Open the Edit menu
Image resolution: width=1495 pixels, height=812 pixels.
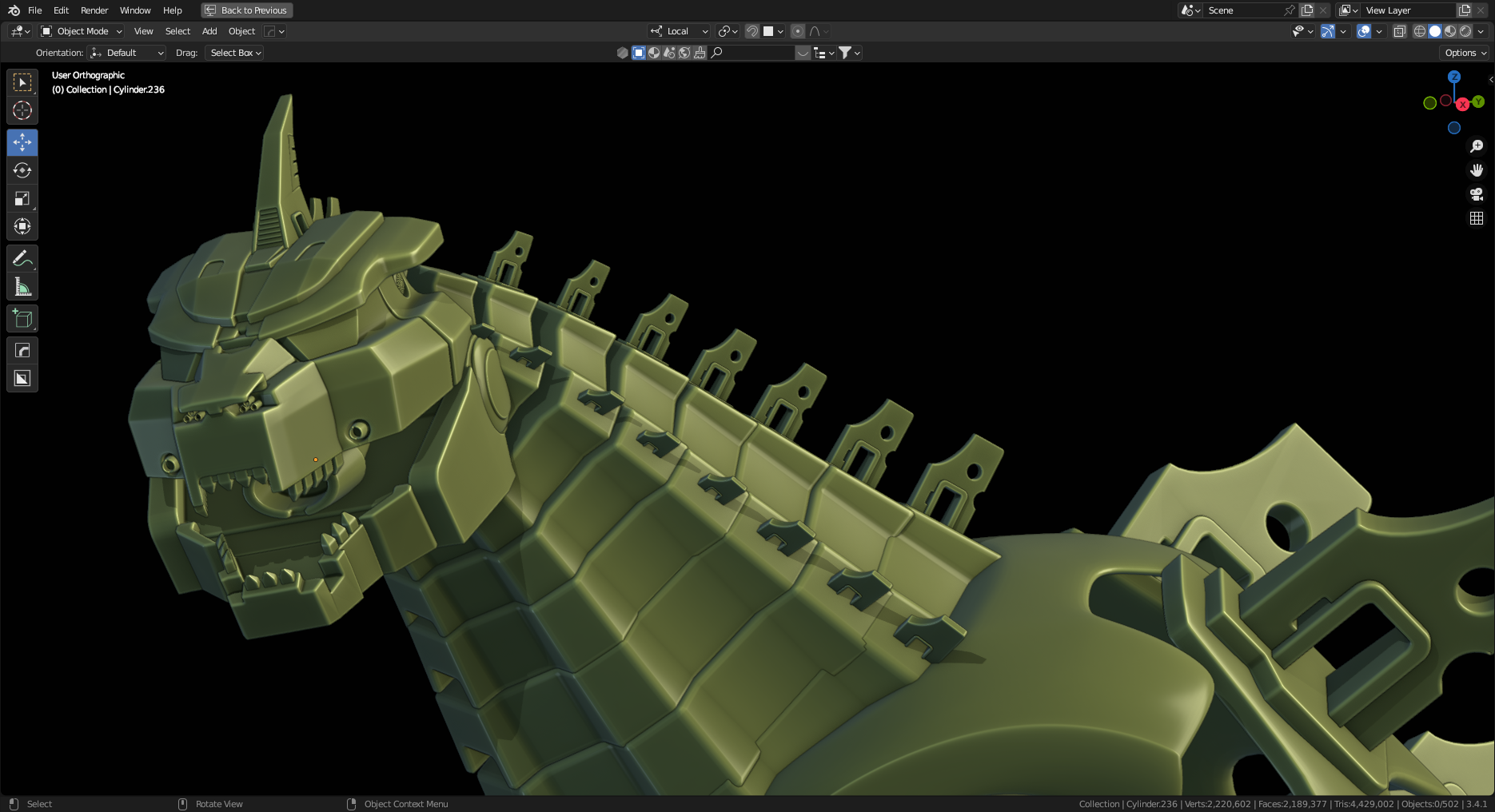point(62,10)
